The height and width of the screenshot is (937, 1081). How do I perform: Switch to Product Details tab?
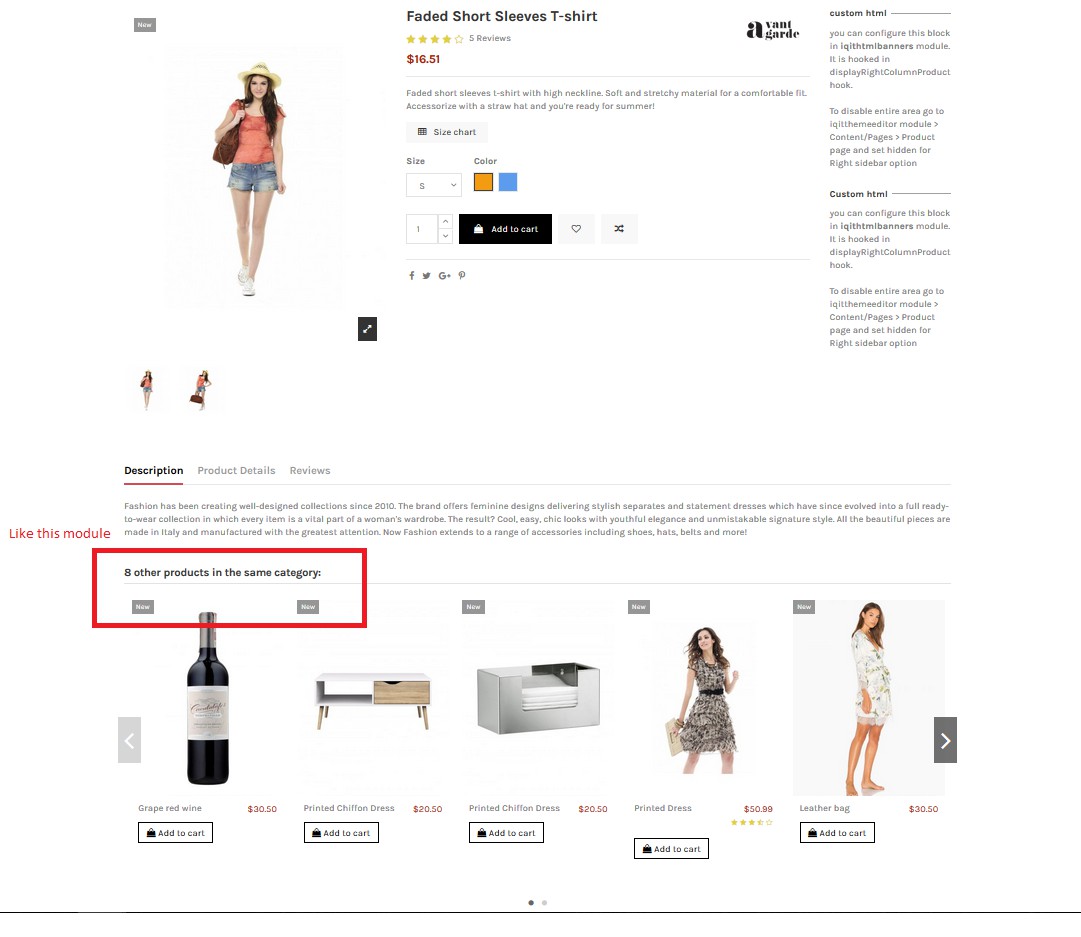click(x=236, y=470)
